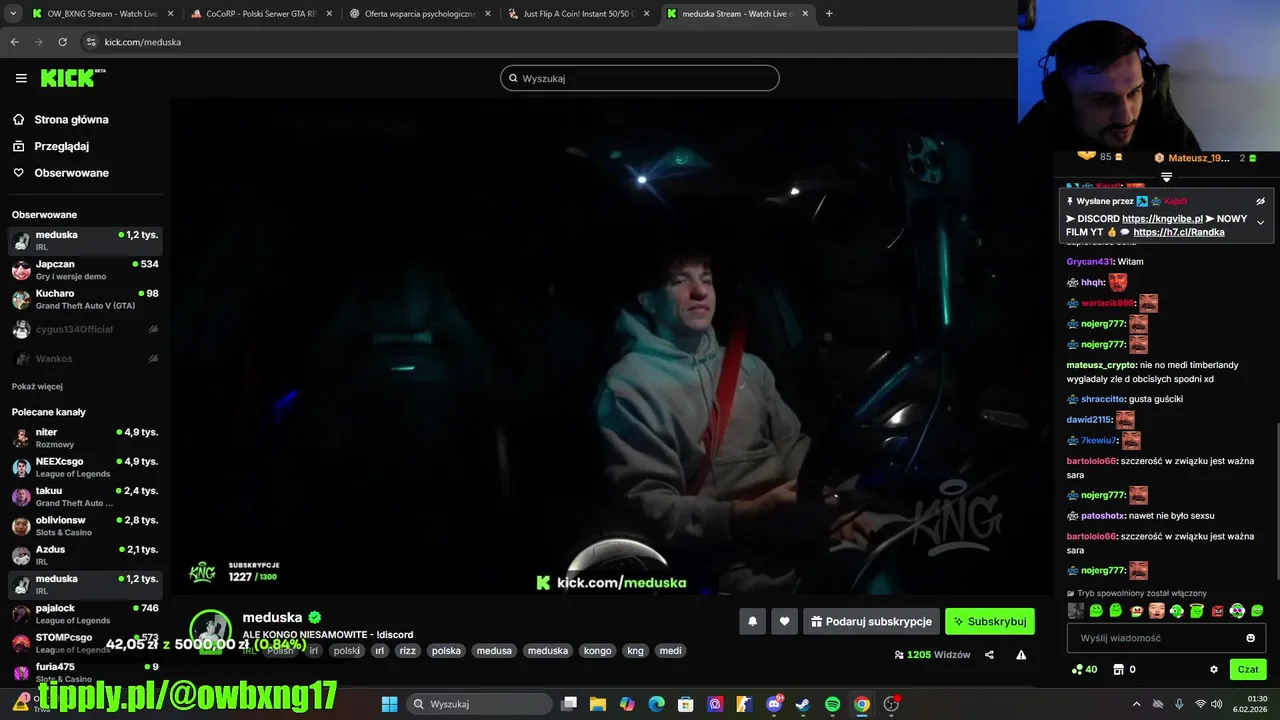Open File Explorer from the taskbar
This screenshot has width=1280, height=720.
[x=598, y=704]
